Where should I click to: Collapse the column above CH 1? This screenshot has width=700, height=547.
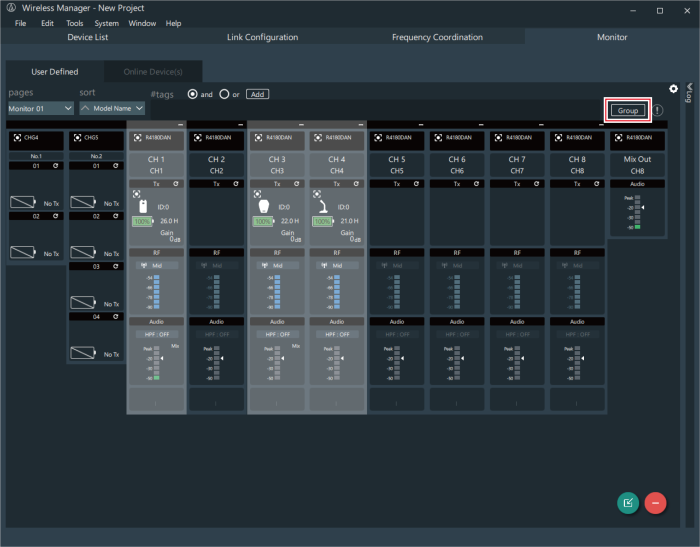click(180, 125)
